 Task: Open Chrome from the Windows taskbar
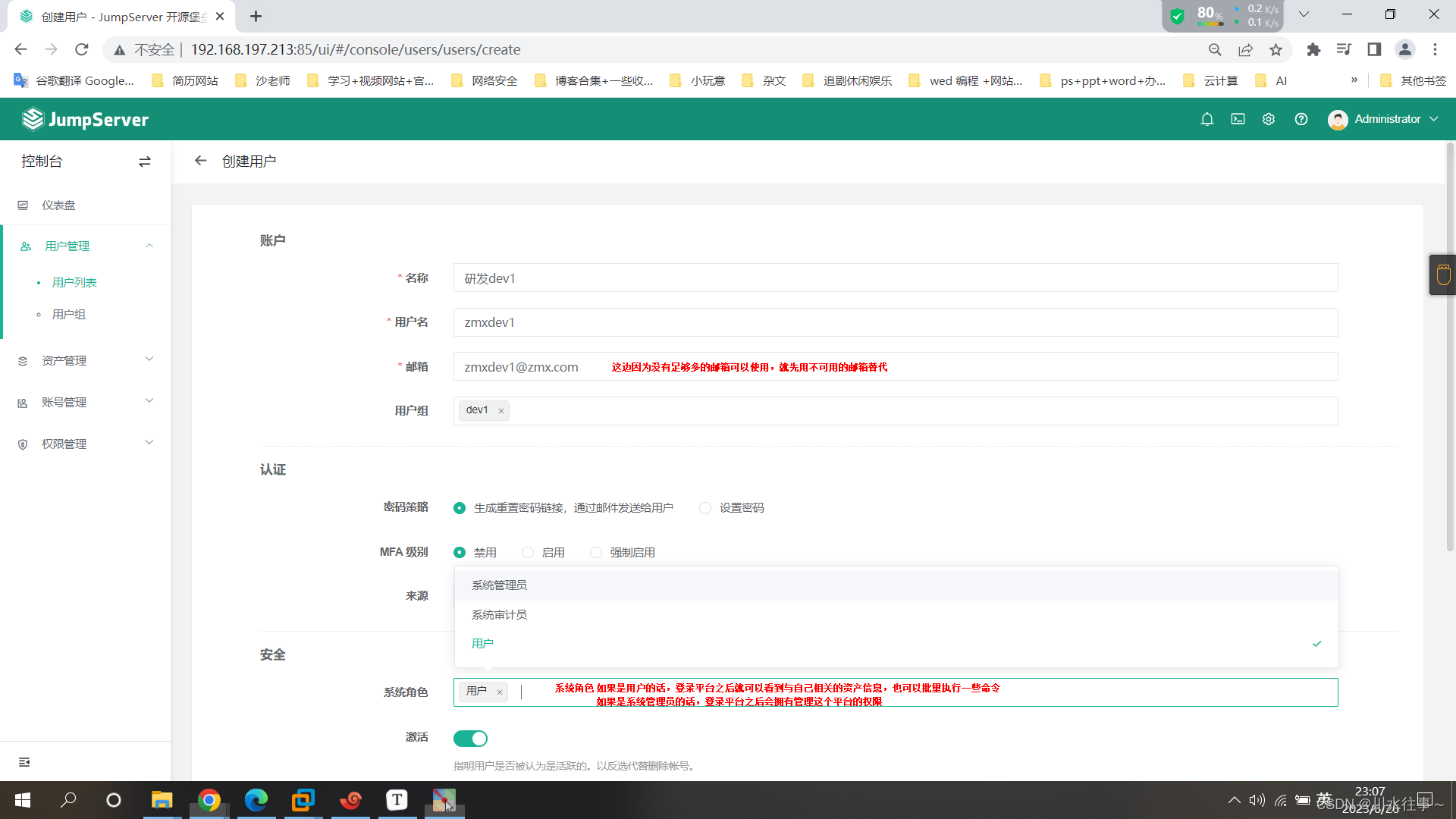coord(209,801)
